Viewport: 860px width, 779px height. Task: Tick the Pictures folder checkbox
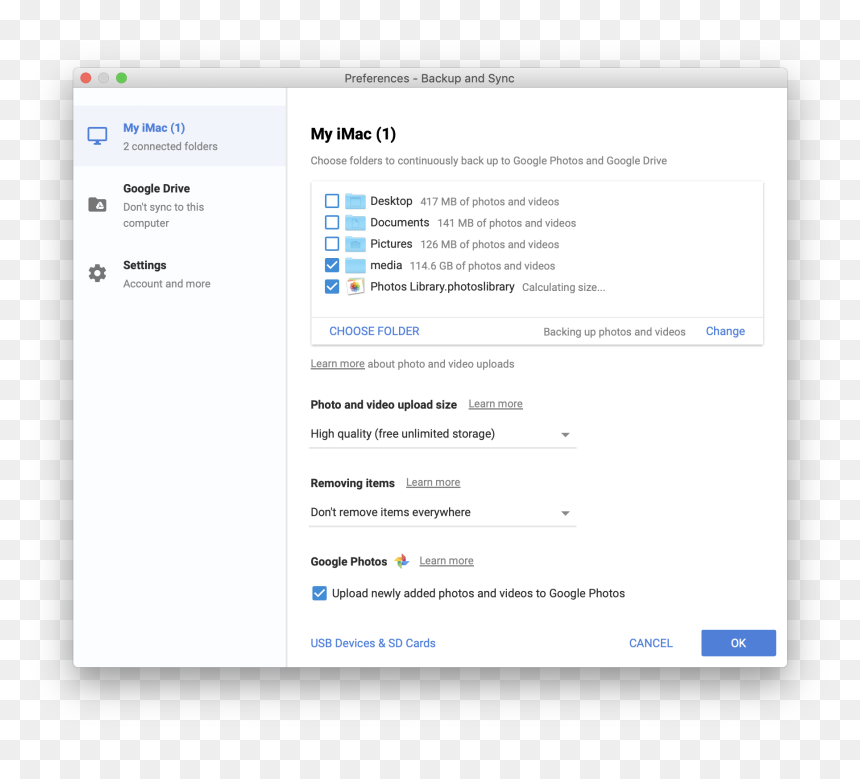point(332,244)
